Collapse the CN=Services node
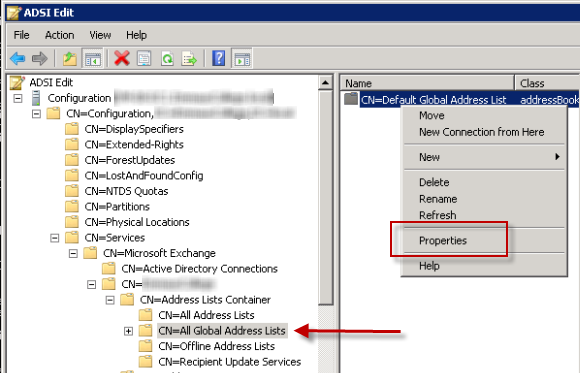Image resolution: width=580 pixels, height=373 pixels. click(x=54, y=238)
